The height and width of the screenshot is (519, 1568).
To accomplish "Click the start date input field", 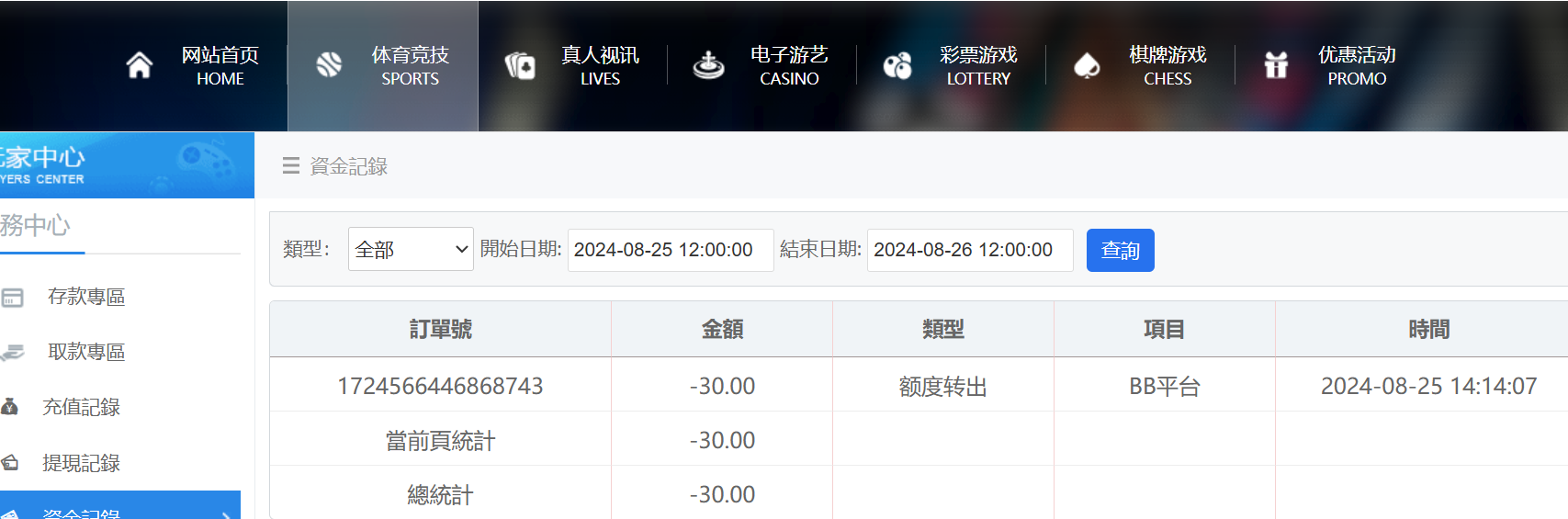I will point(670,250).
